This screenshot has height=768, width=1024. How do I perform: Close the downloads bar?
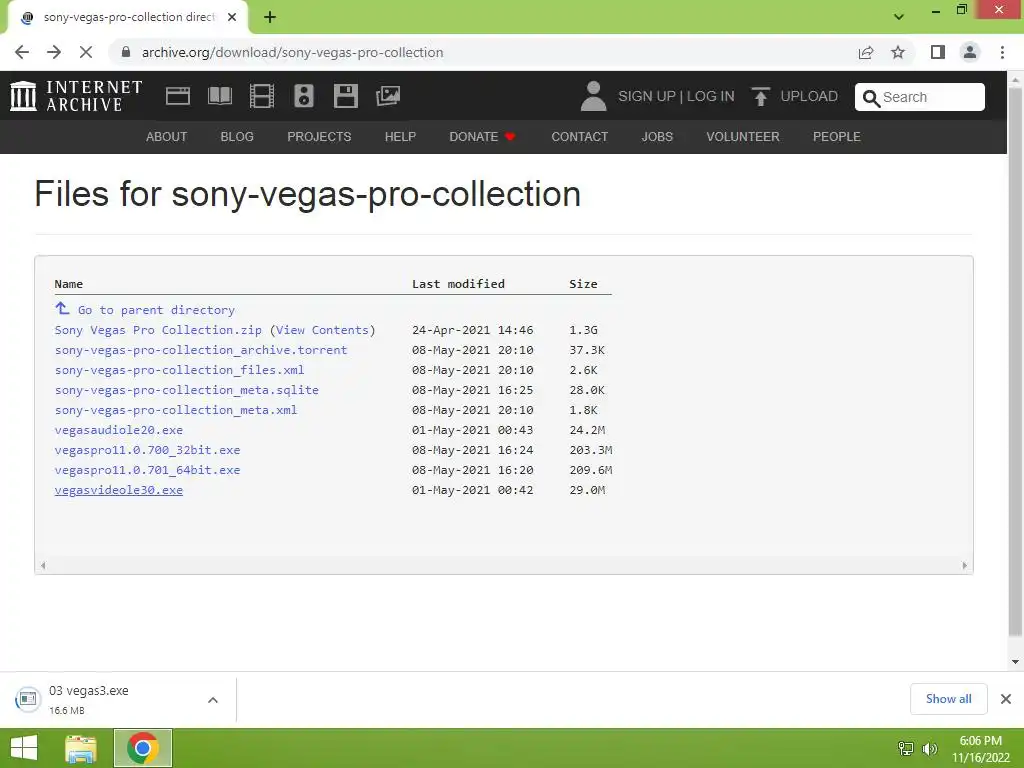[x=1006, y=699]
